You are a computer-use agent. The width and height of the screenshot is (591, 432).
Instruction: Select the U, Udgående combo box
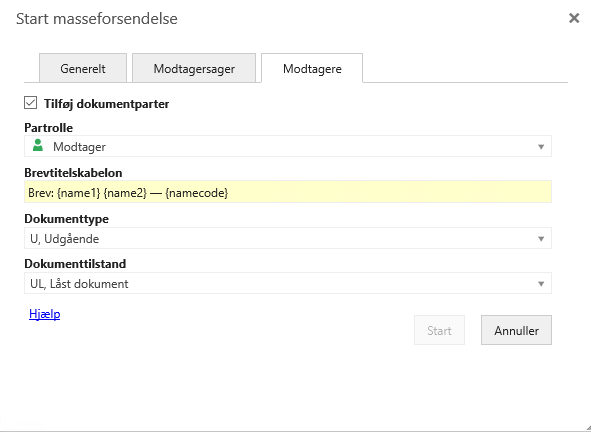[288, 238]
